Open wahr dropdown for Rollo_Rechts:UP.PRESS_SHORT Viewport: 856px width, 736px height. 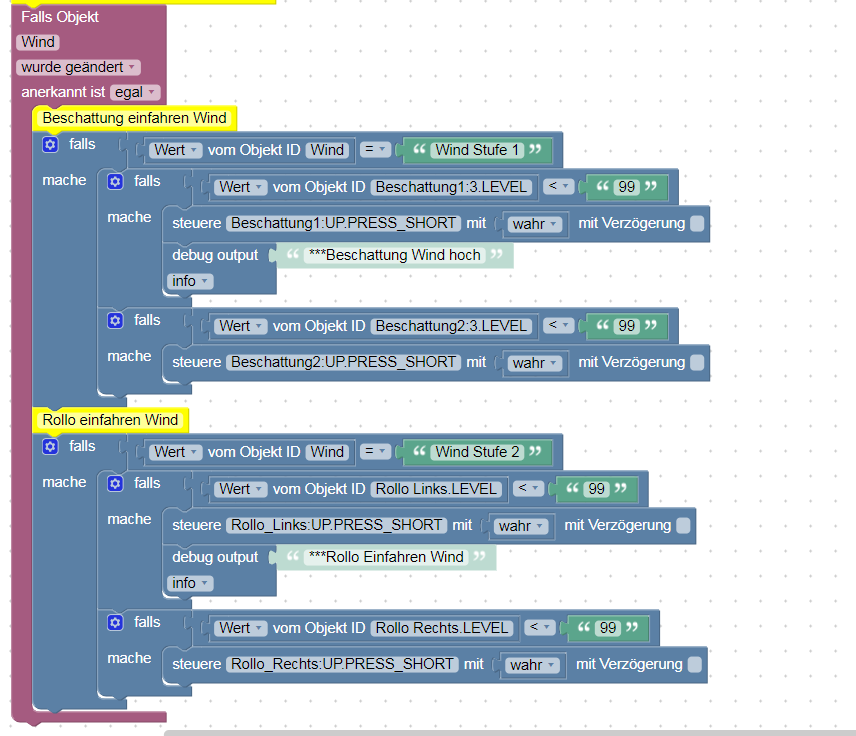532,666
